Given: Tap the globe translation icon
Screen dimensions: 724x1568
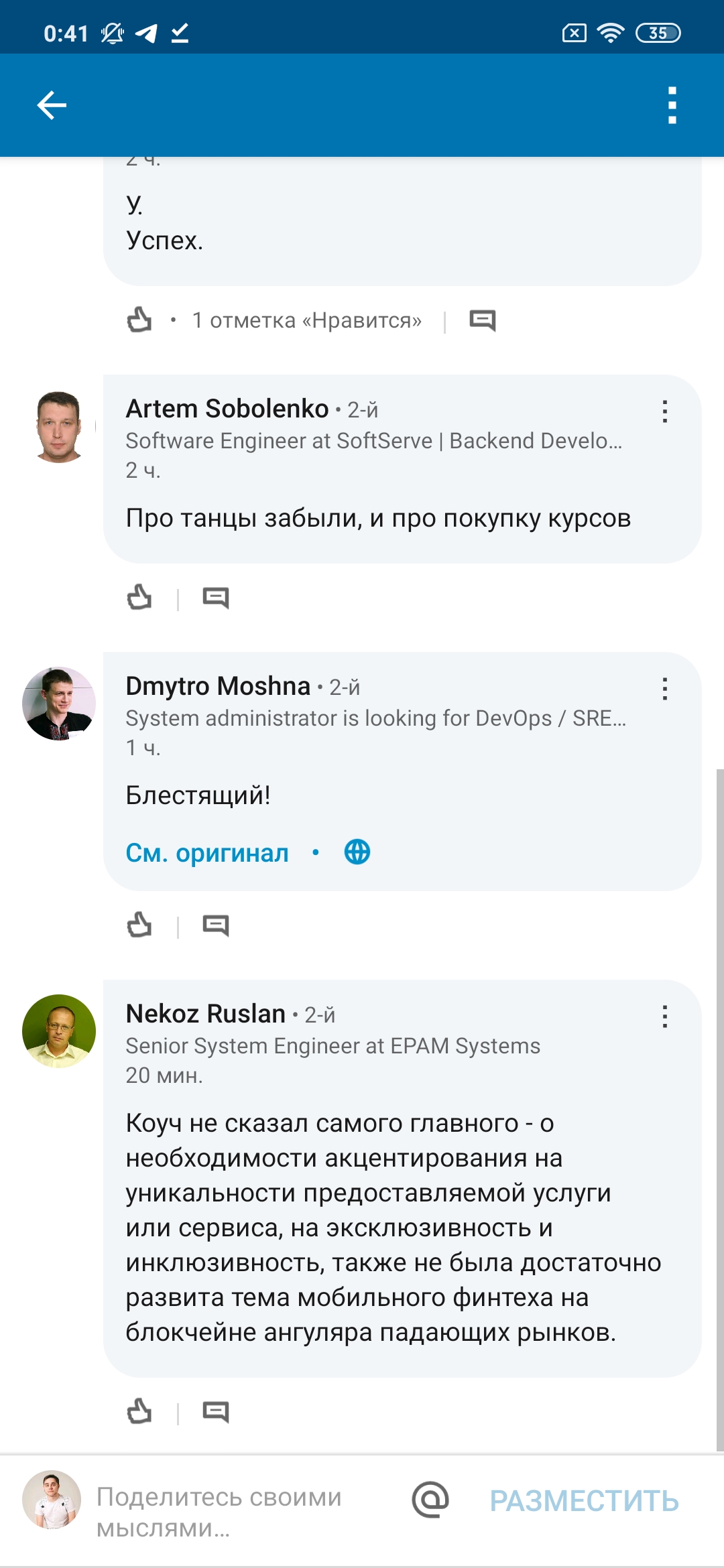Looking at the screenshot, I should [357, 852].
